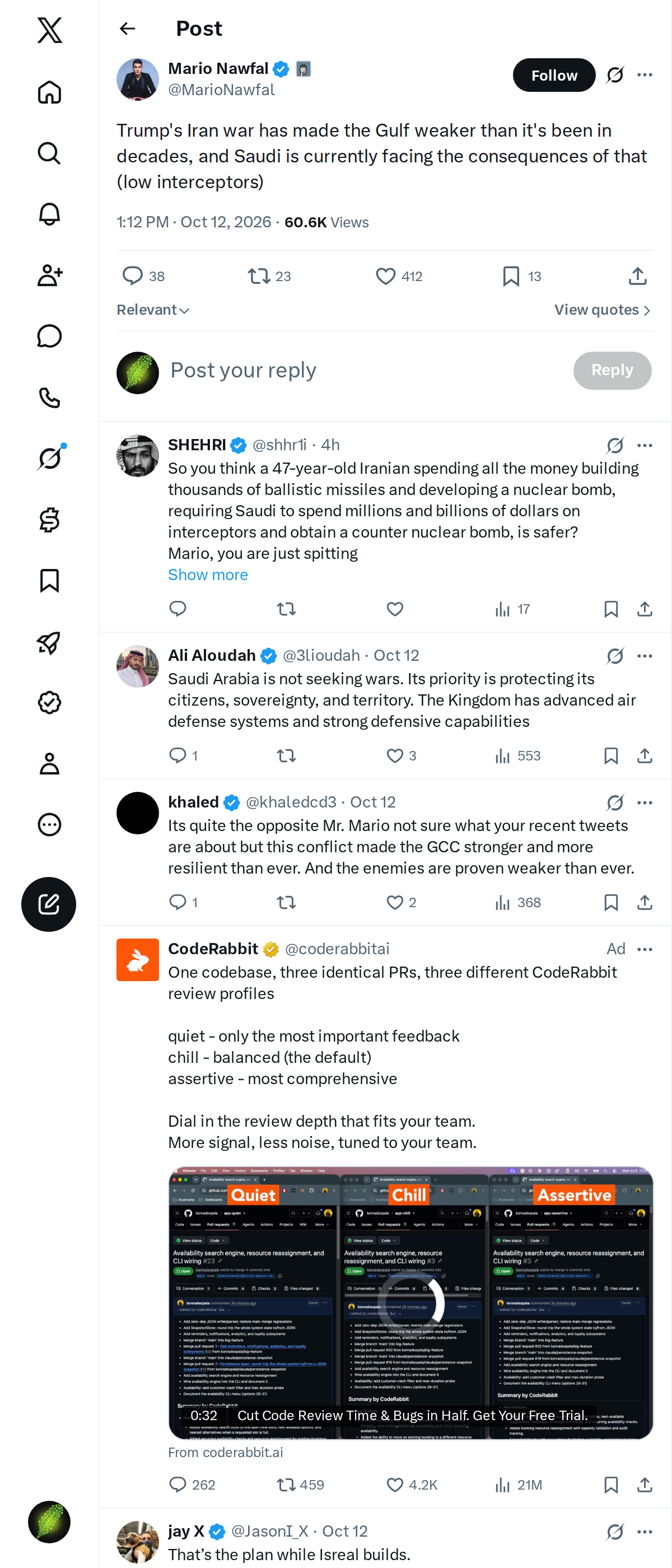This screenshot has height=1568, width=672.
Task: Open Grok from the sidebar
Action: [49, 458]
